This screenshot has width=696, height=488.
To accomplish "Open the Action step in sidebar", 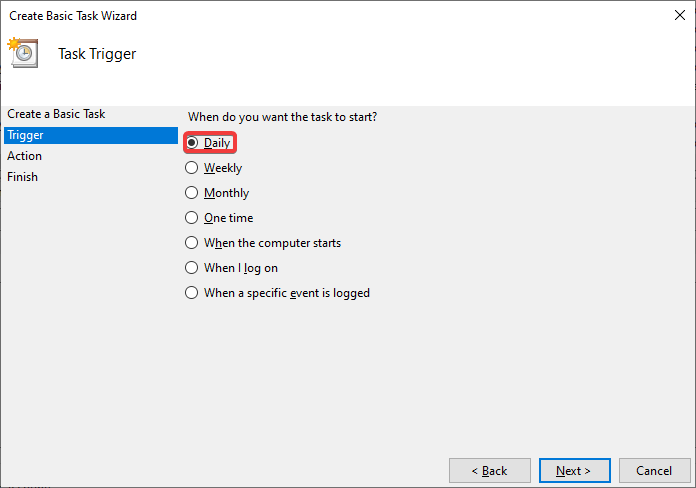I will [25, 156].
